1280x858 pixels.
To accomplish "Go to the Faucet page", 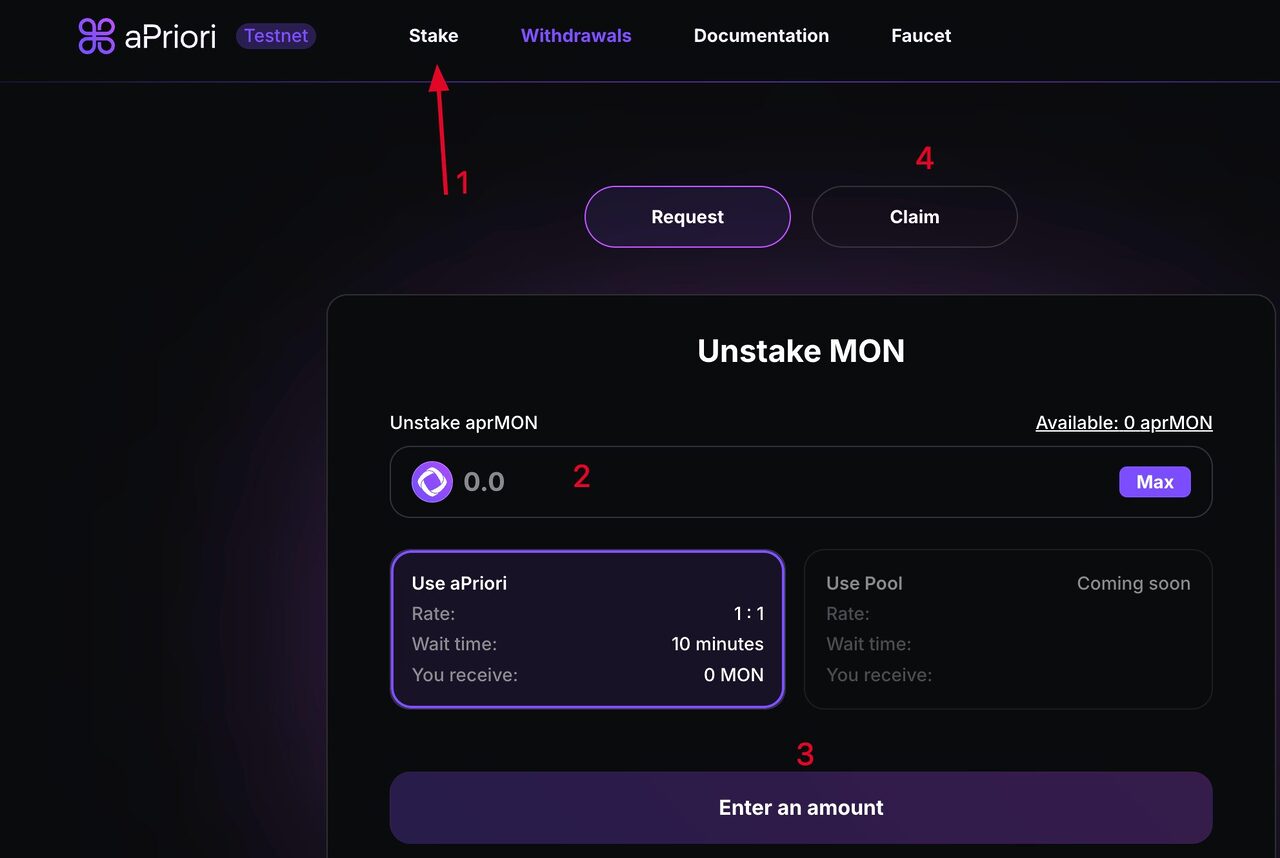I will pos(921,36).
